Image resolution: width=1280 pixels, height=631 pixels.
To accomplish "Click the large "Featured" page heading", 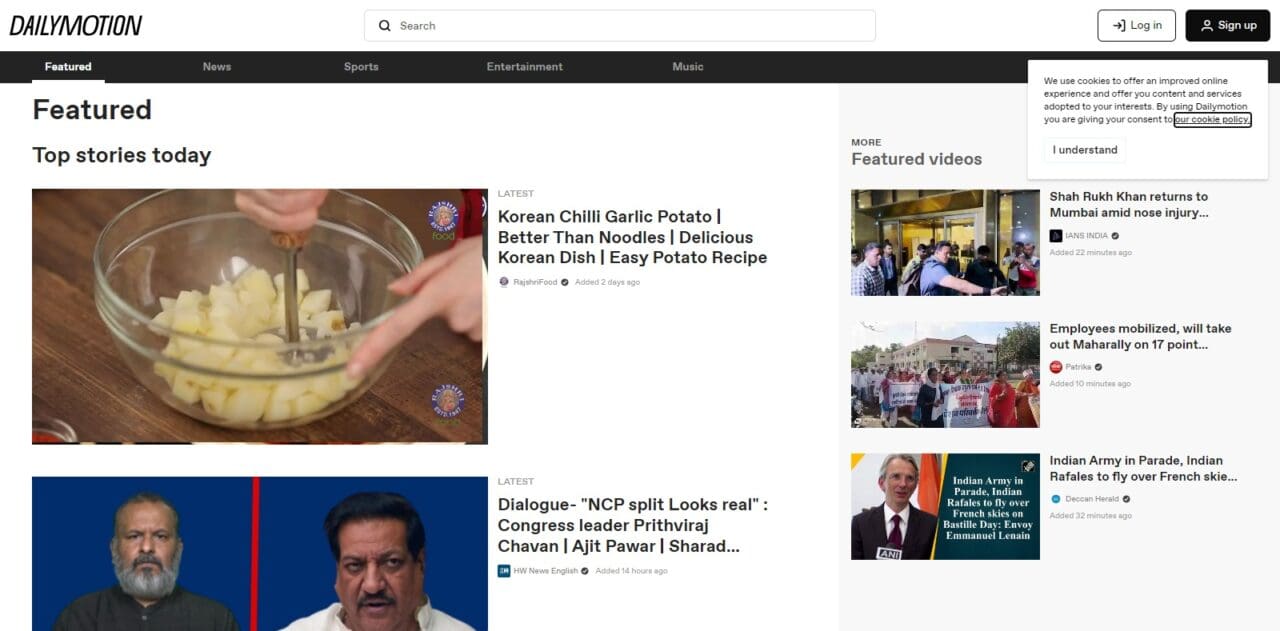I will tap(92, 110).
